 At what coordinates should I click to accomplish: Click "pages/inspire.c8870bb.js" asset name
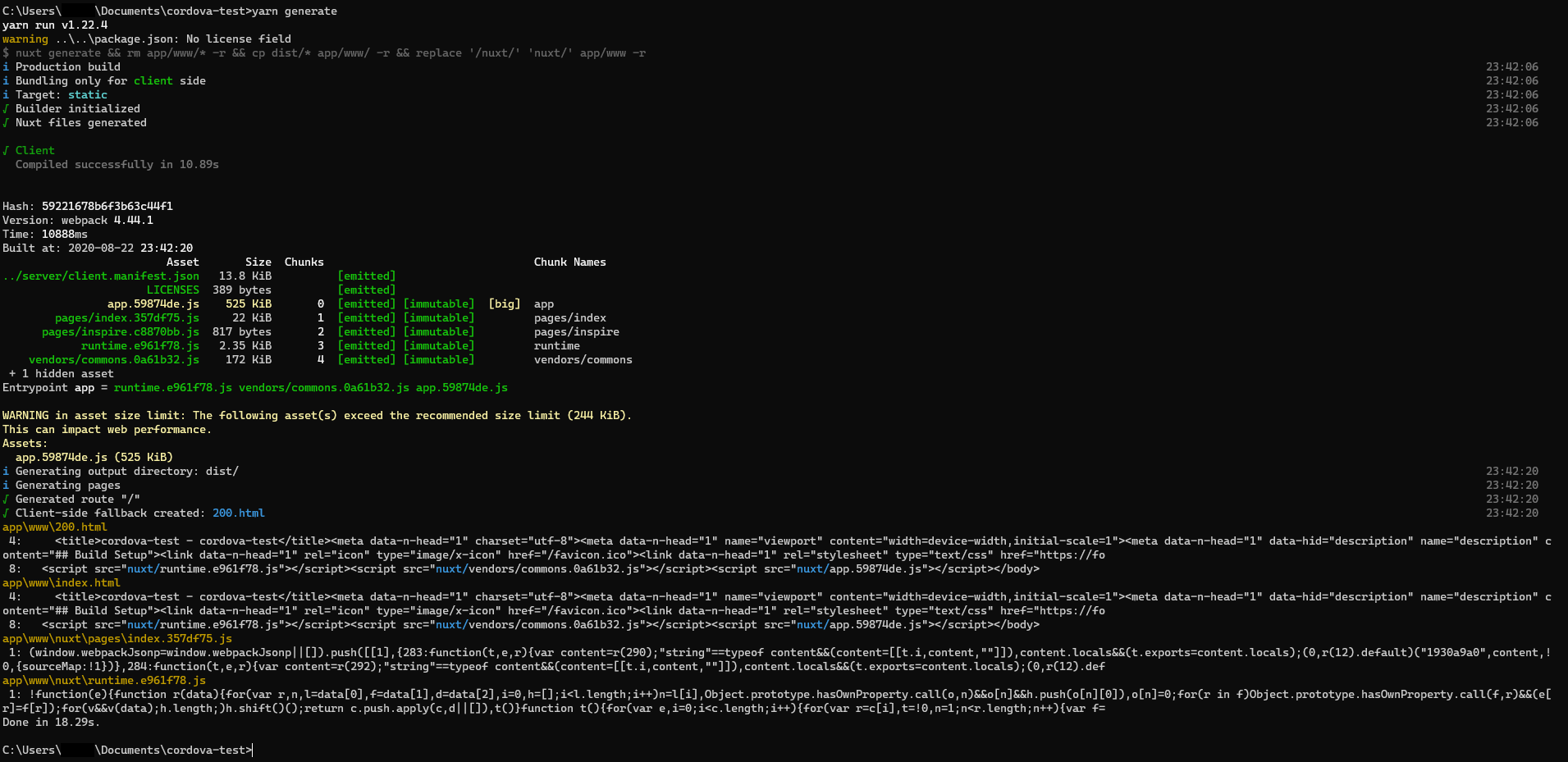tap(121, 331)
